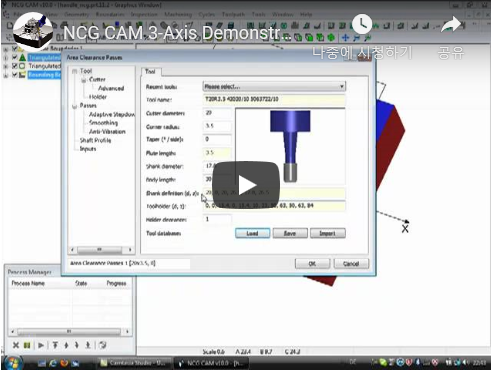This screenshot has width=493, height=372.
Task: Toggle the green Triangulated surface checkbox
Action: coord(15,57)
